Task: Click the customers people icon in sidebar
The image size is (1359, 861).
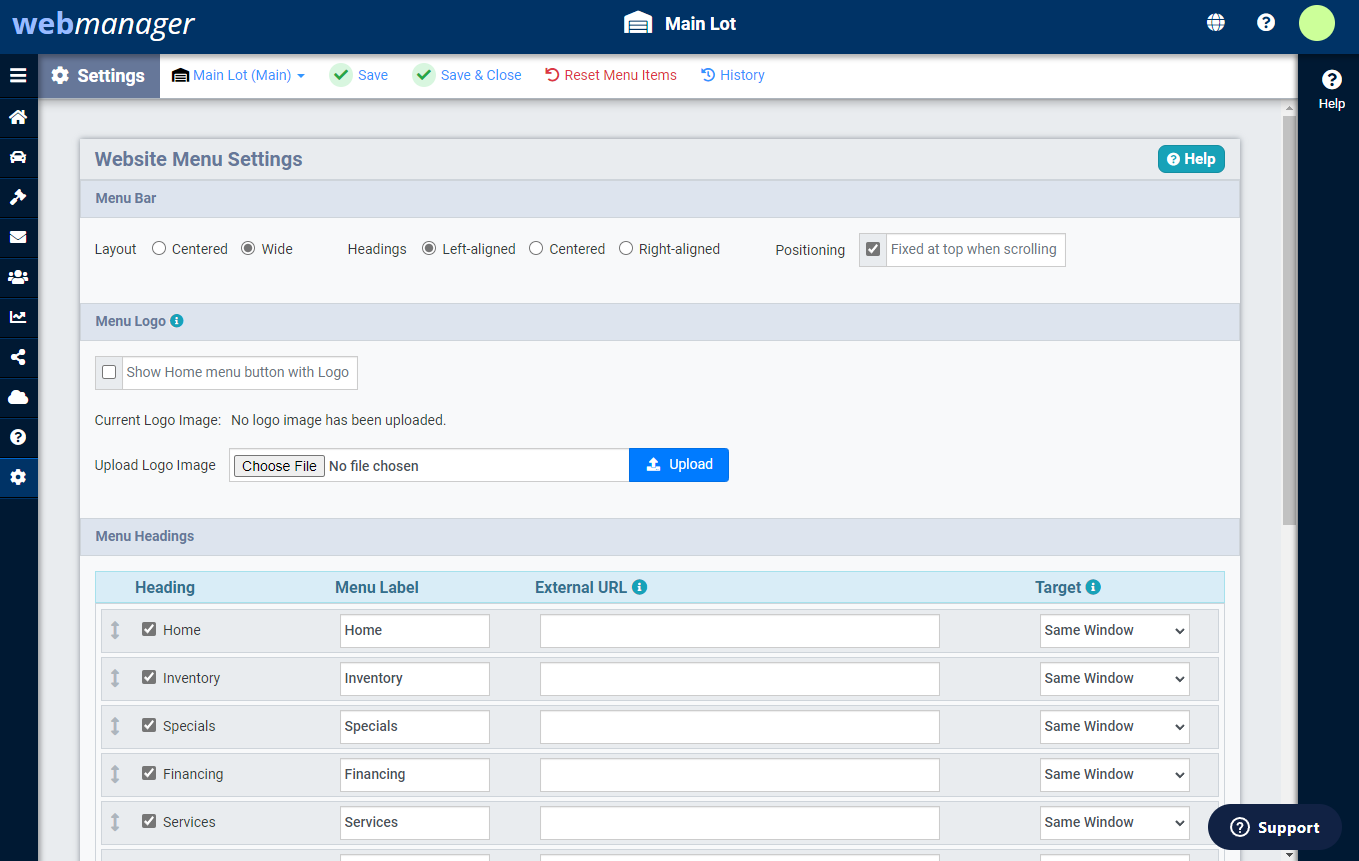Action: 18,278
